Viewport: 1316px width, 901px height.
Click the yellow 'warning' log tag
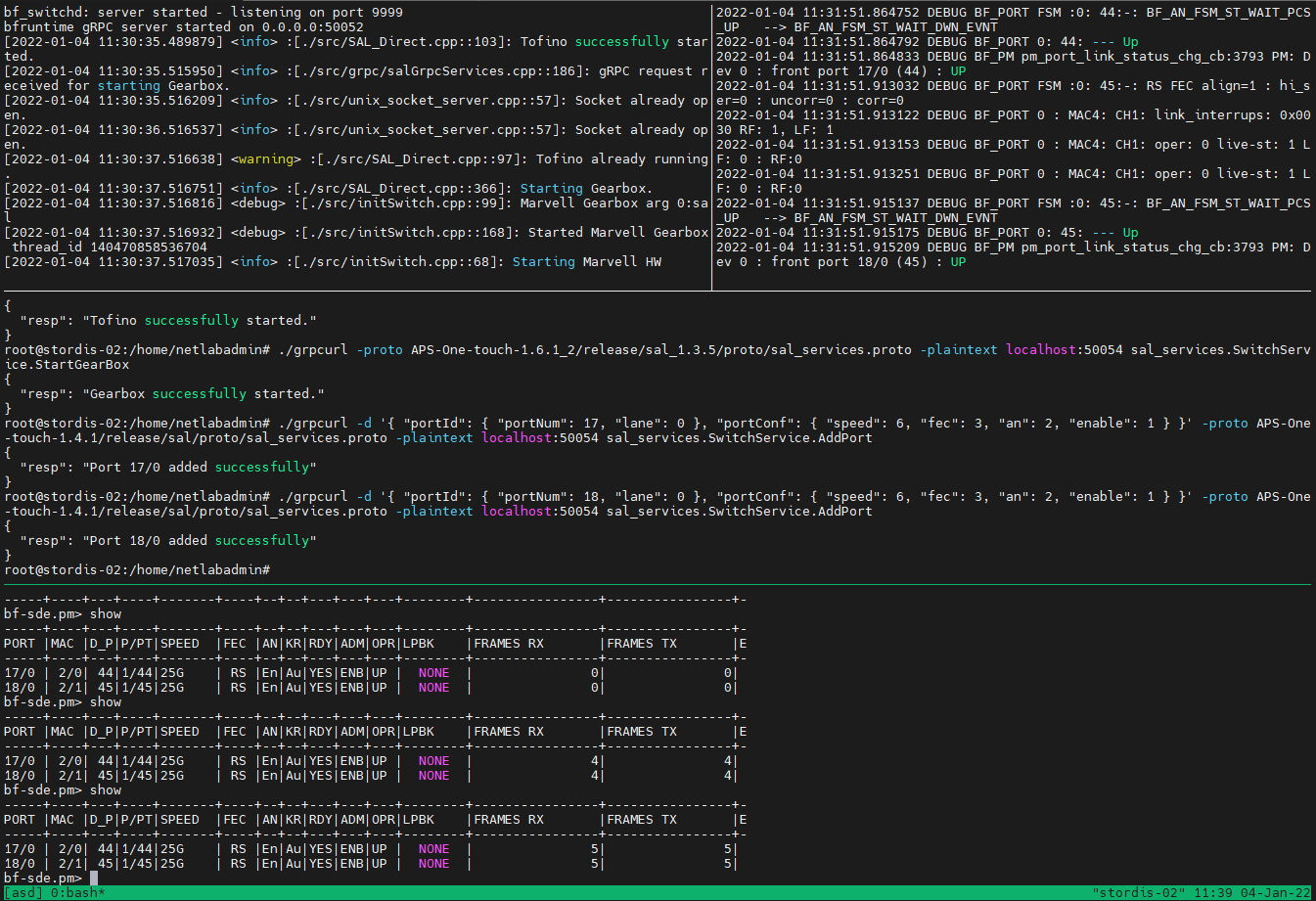coord(266,159)
